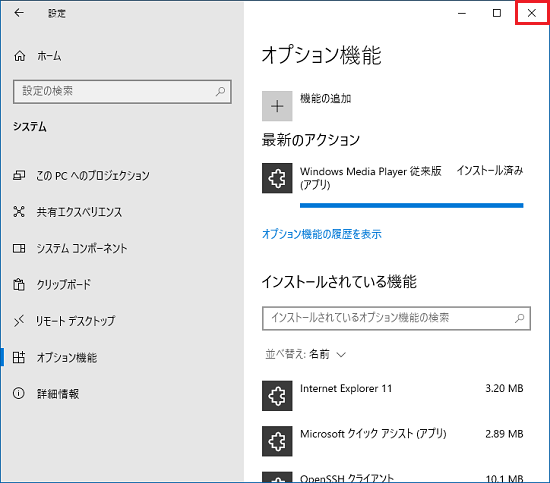Click the Internet Explorer 11 puzzle icon

pos(277,396)
